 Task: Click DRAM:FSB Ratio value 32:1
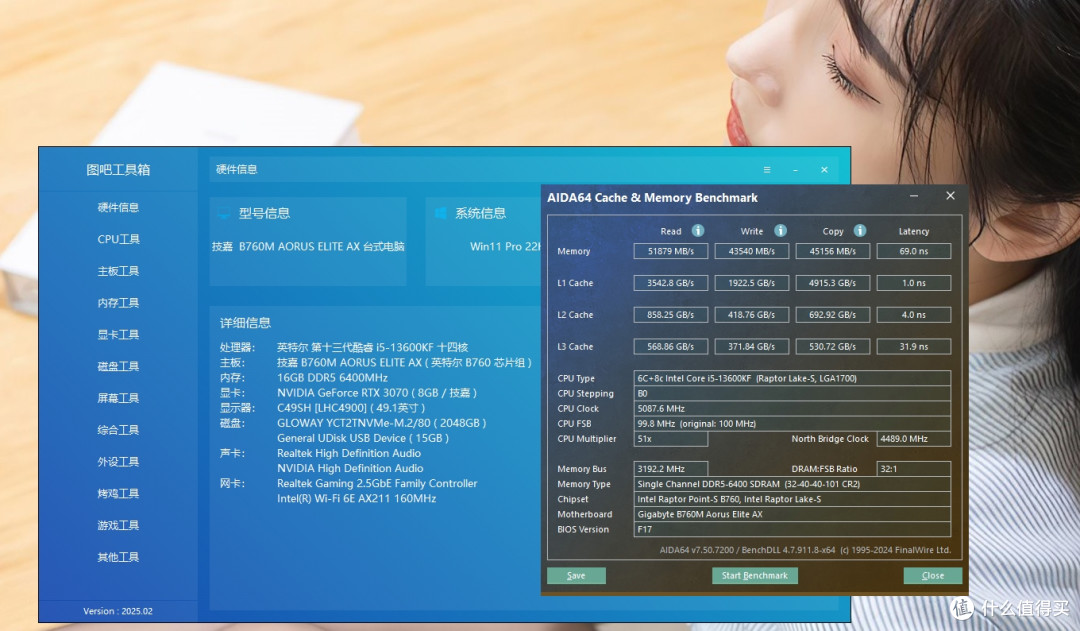pyautogui.click(x=914, y=469)
